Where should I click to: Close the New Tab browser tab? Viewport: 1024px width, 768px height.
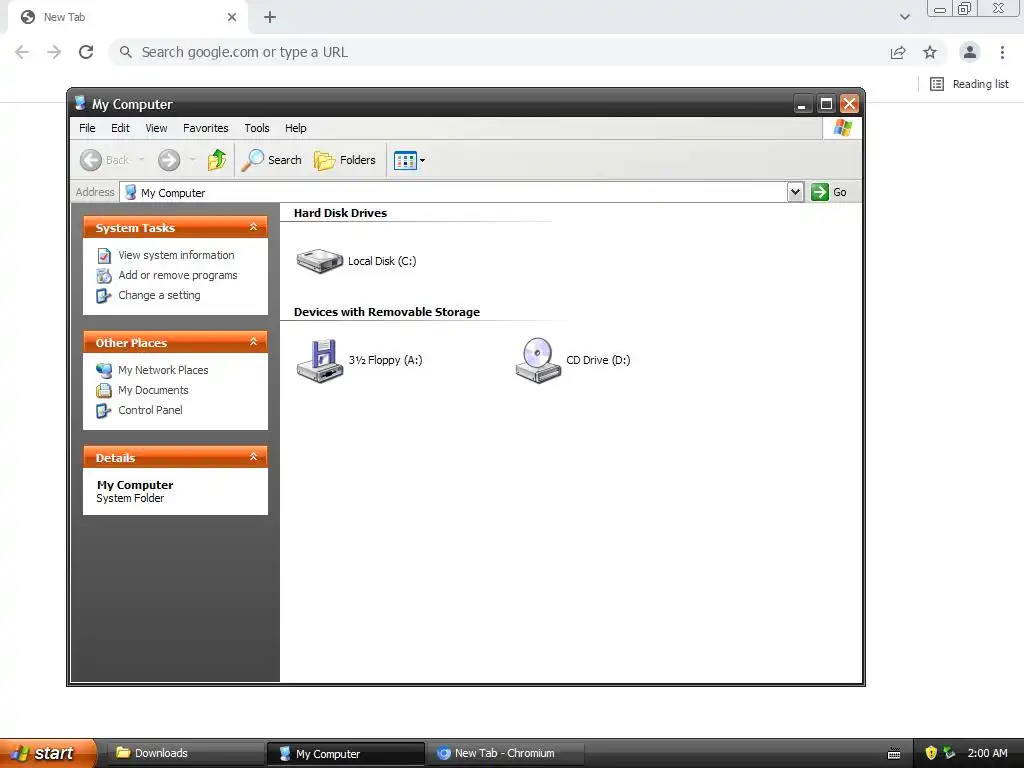pyautogui.click(x=232, y=17)
